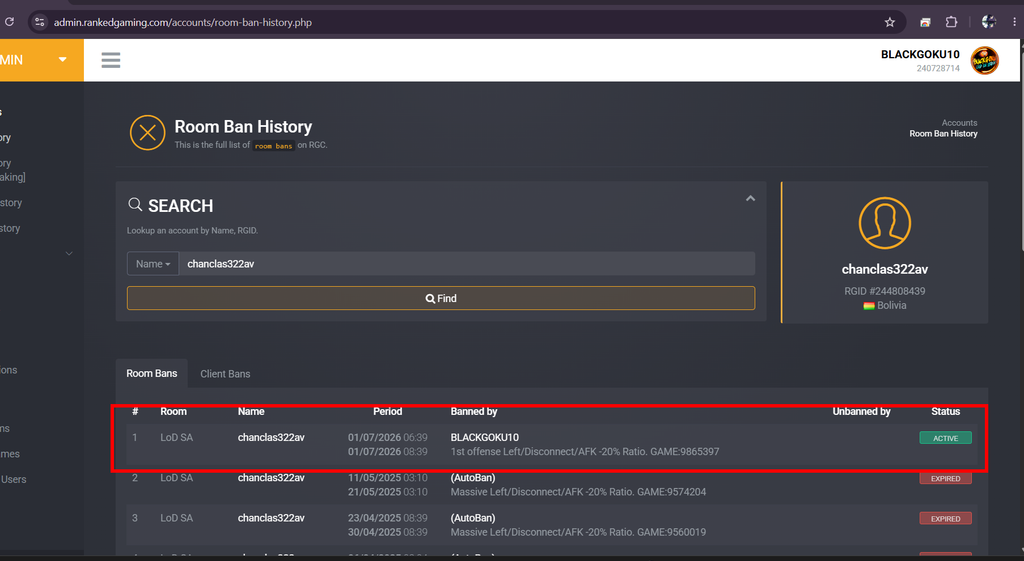1024x561 pixels.
Task: Click the Find button
Action: [441, 298]
